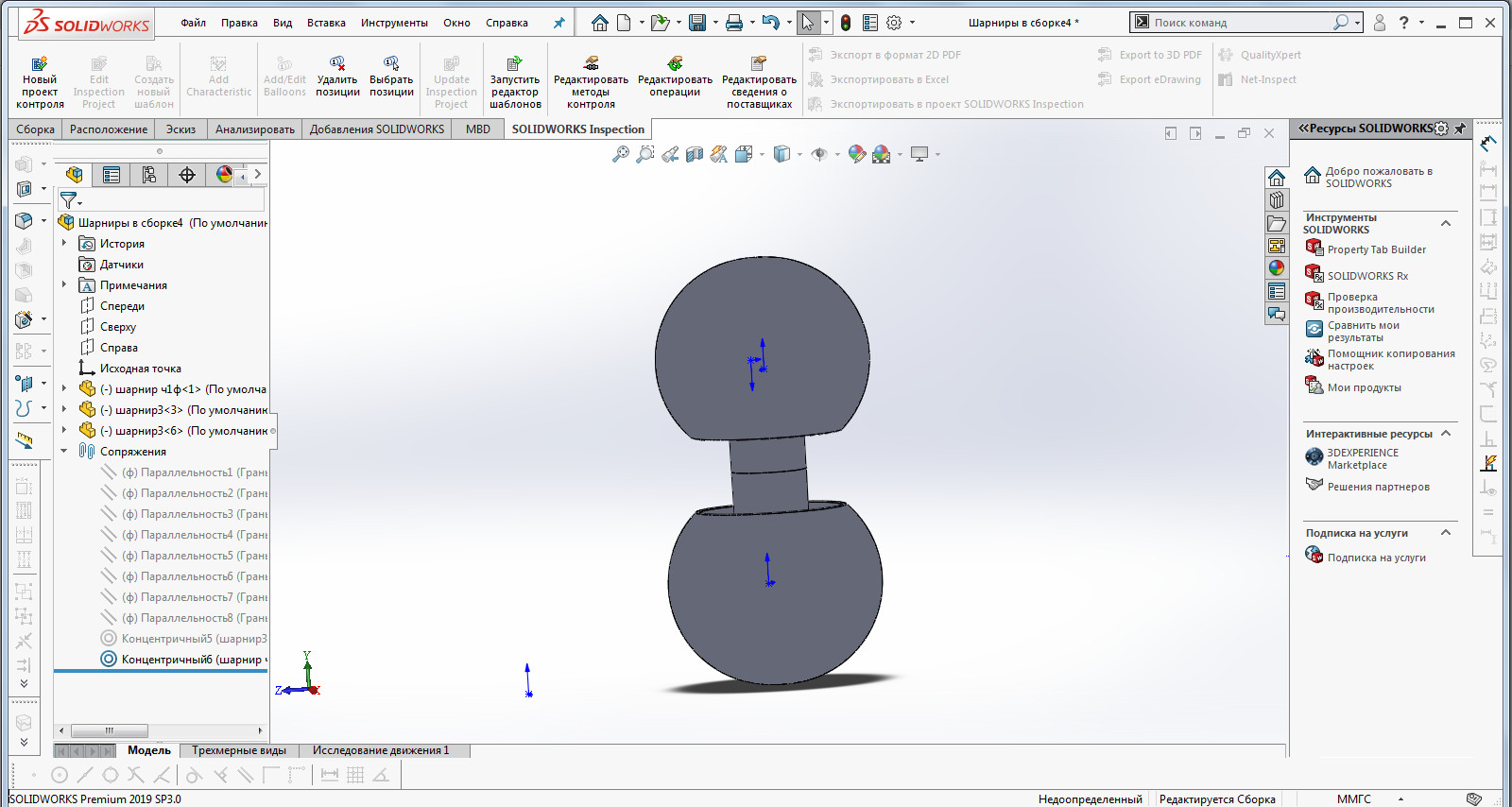1512x807 pixels.
Task: Pin the SOLIDWORKS Resources task pane
Action: (x=1460, y=129)
